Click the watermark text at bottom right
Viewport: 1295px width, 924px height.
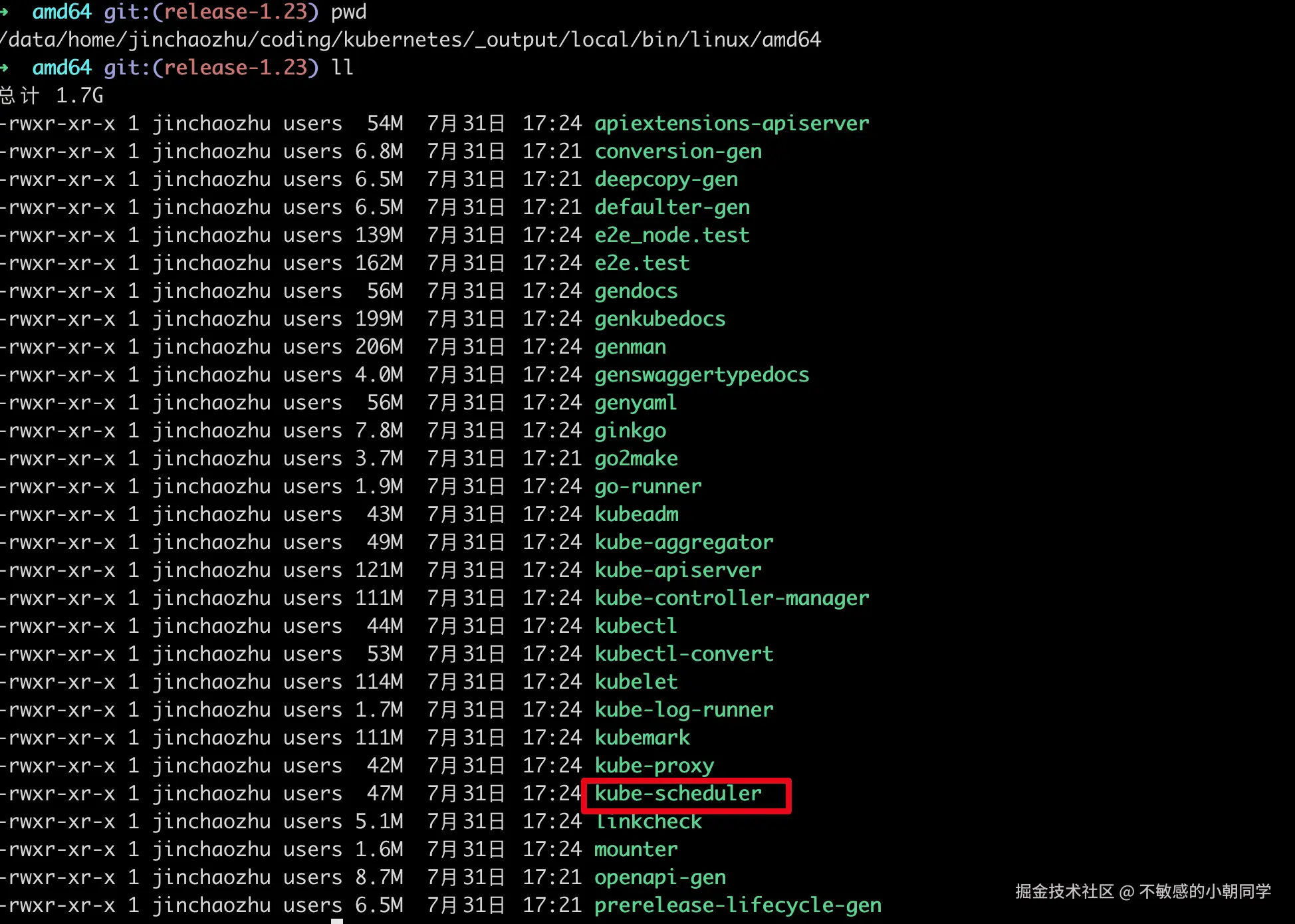point(1142,891)
